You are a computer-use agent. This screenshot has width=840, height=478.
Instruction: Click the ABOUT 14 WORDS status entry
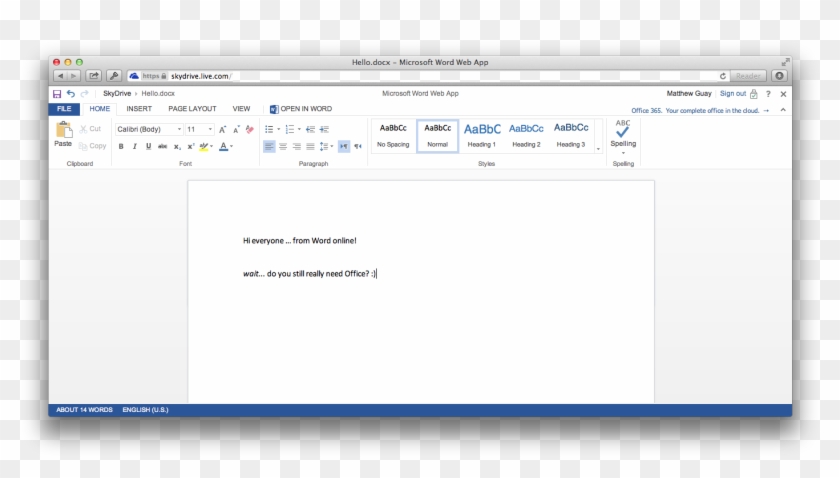[85, 410]
